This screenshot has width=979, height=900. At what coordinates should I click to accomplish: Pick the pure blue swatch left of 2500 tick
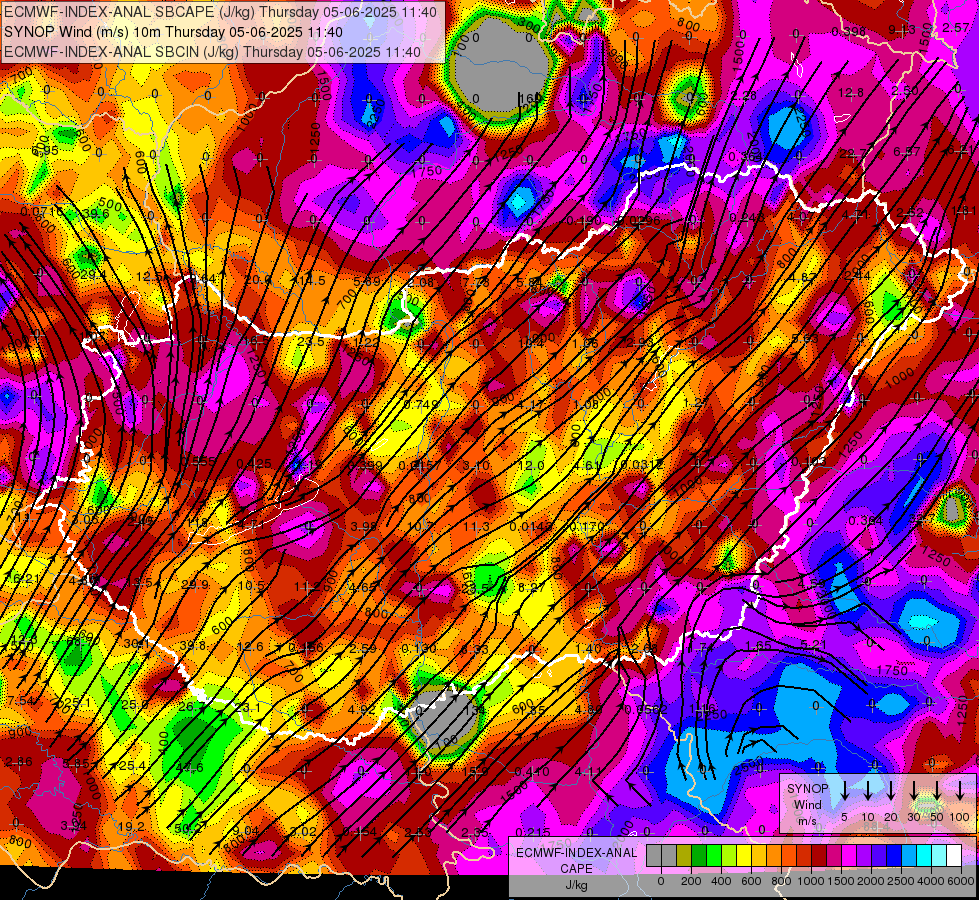click(895, 855)
